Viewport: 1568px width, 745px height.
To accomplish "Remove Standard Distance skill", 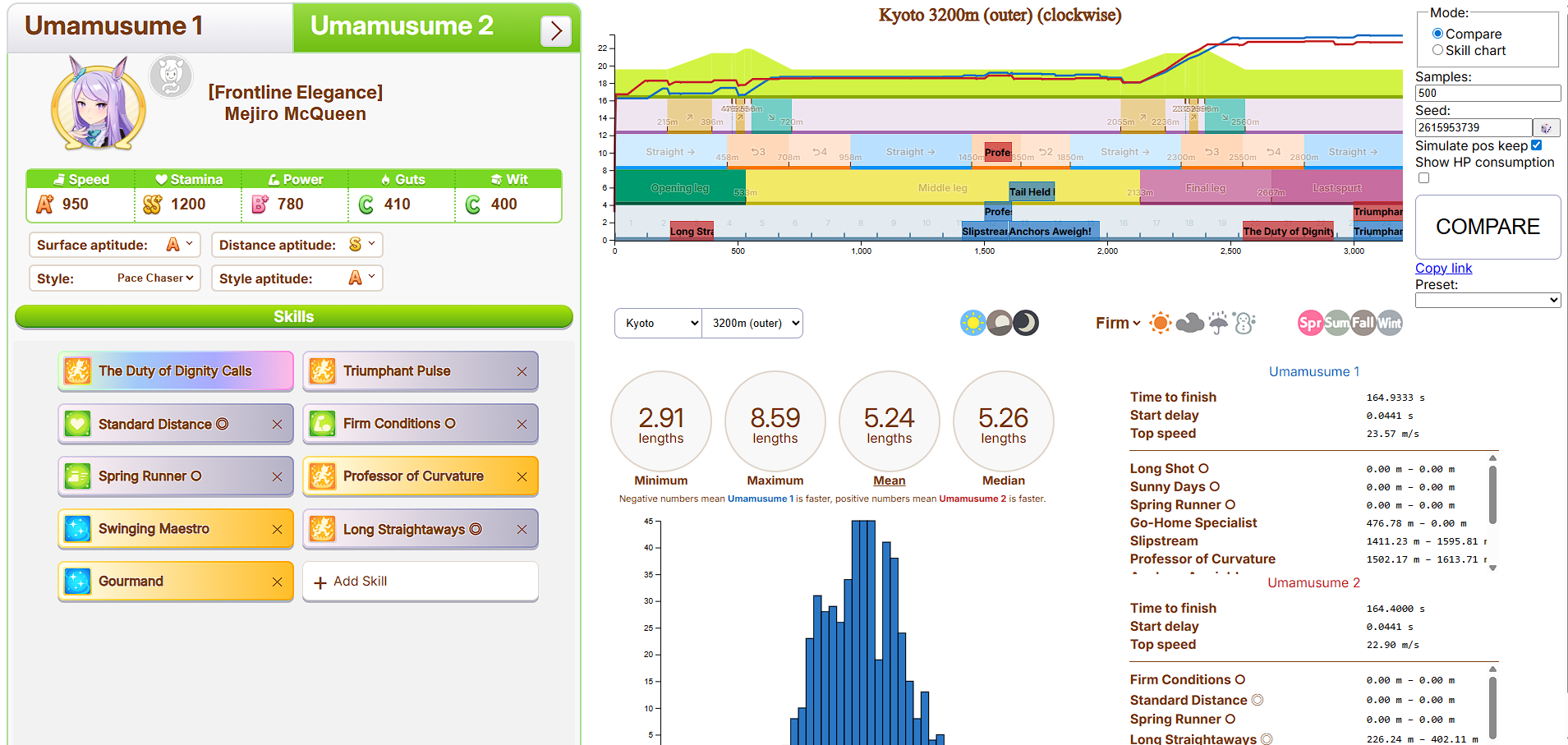I will pyautogui.click(x=277, y=425).
